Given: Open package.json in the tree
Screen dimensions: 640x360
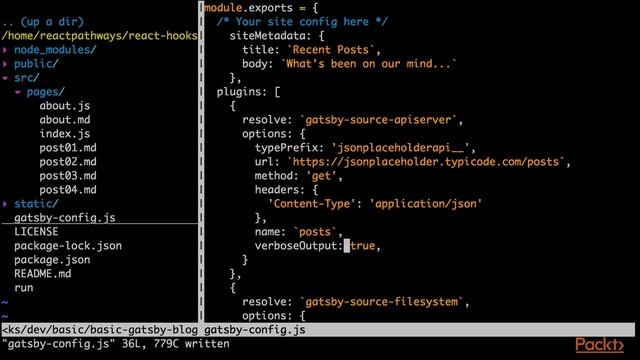Looking at the screenshot, I should [x=52, y=260].
